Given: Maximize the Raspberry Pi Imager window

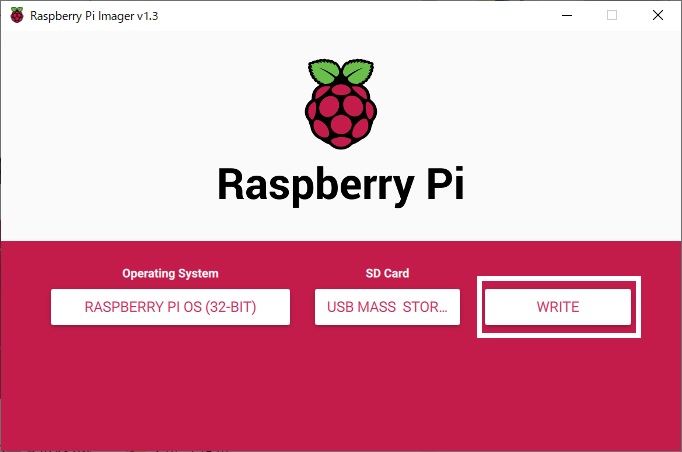Looking at the screenshot, I should click(612, 15).
